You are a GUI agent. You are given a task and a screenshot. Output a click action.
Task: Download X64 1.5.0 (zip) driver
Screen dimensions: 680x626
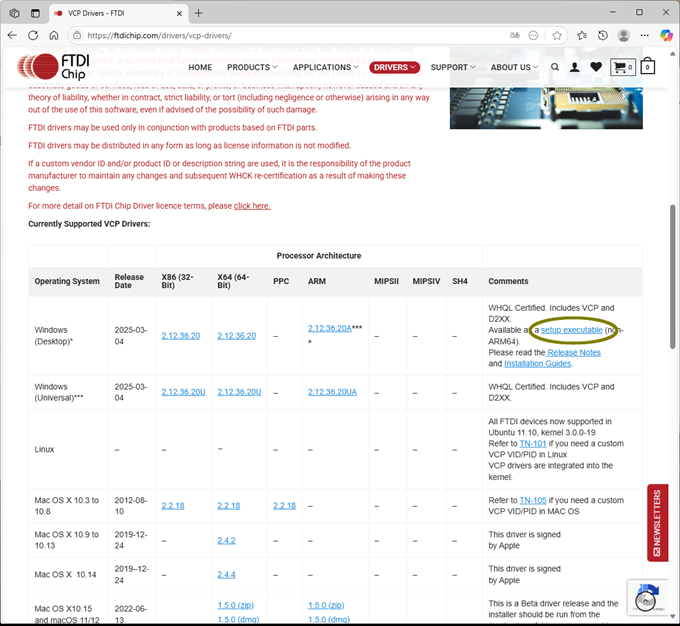click(235, 605)
